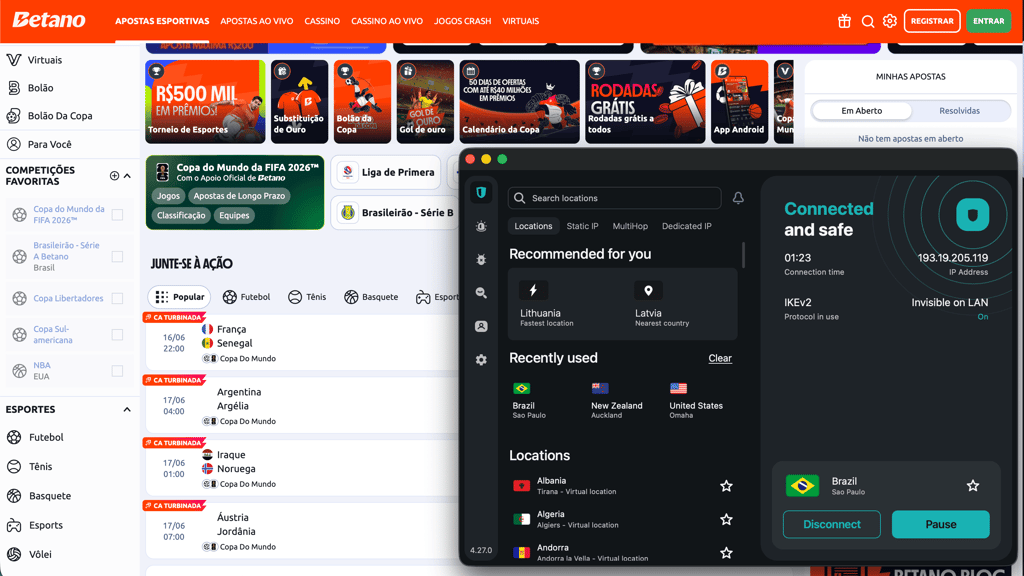
Task: Open the VPN antivirus bug icon in sidebar
Action: (x=481, y=260)
